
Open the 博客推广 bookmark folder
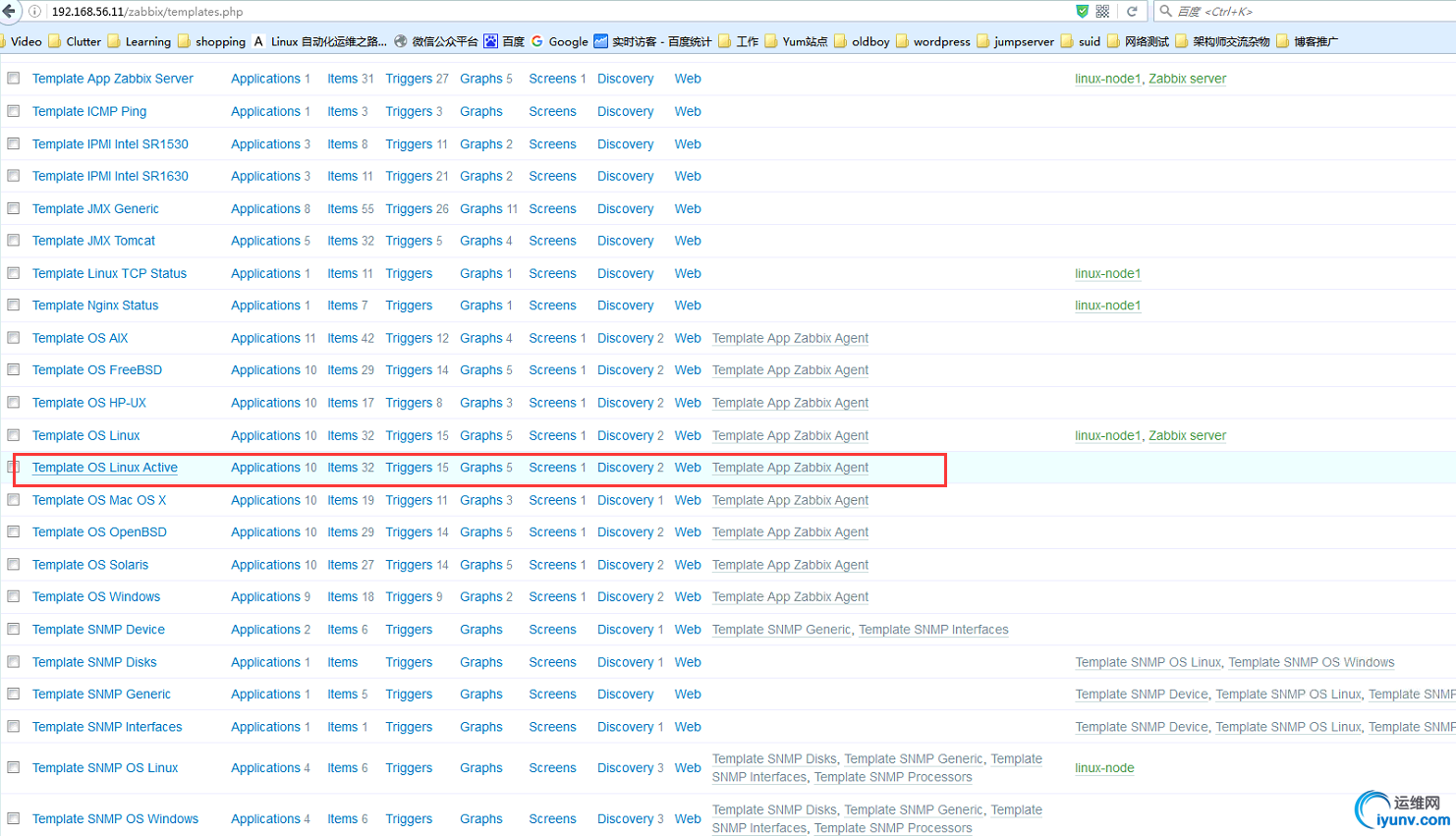tap(1308, 41)
